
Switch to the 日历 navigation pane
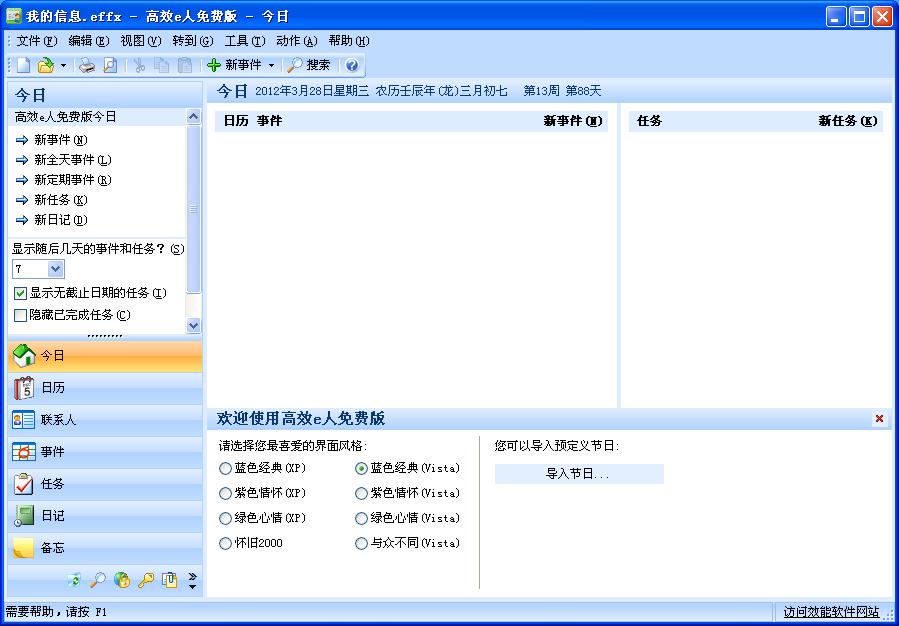click(x=105, y=388)
